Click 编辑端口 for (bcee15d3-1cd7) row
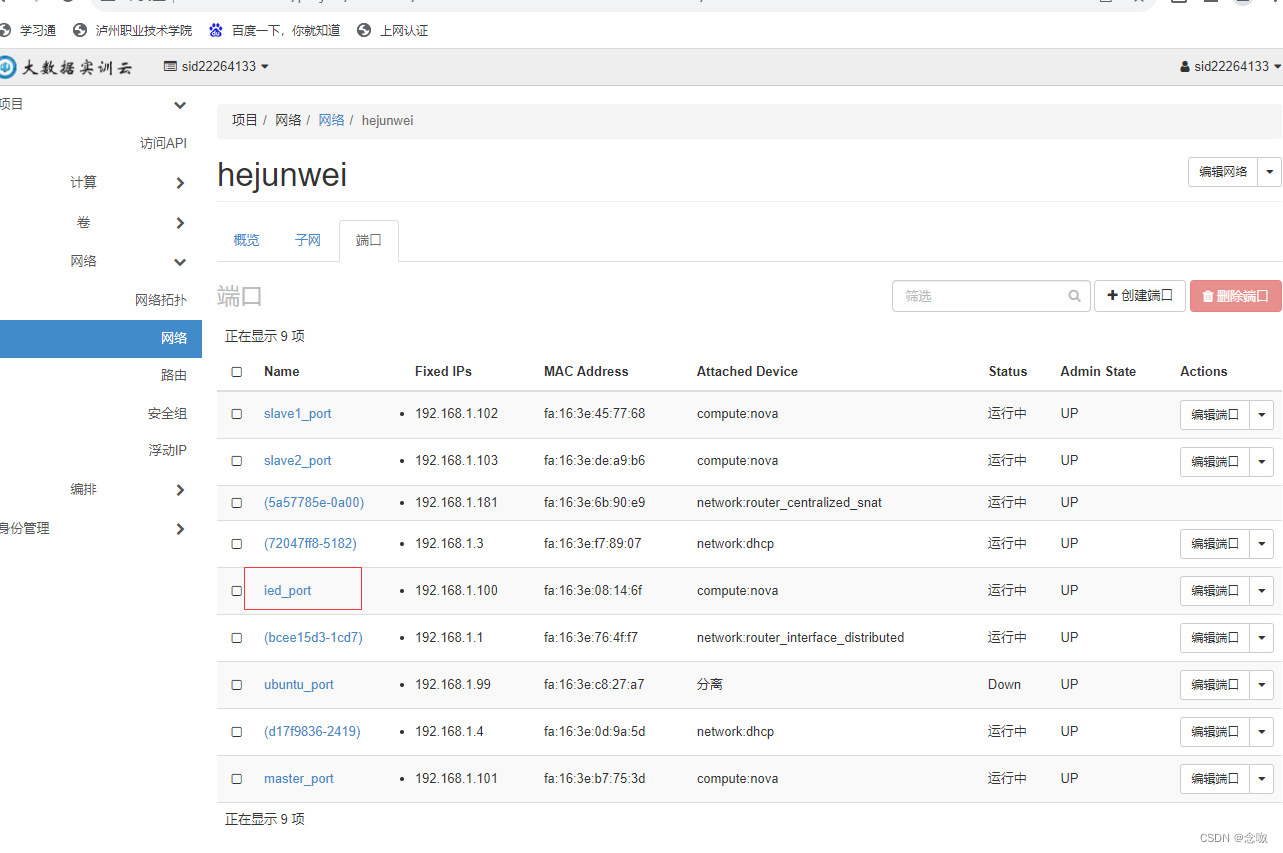 1215,638
